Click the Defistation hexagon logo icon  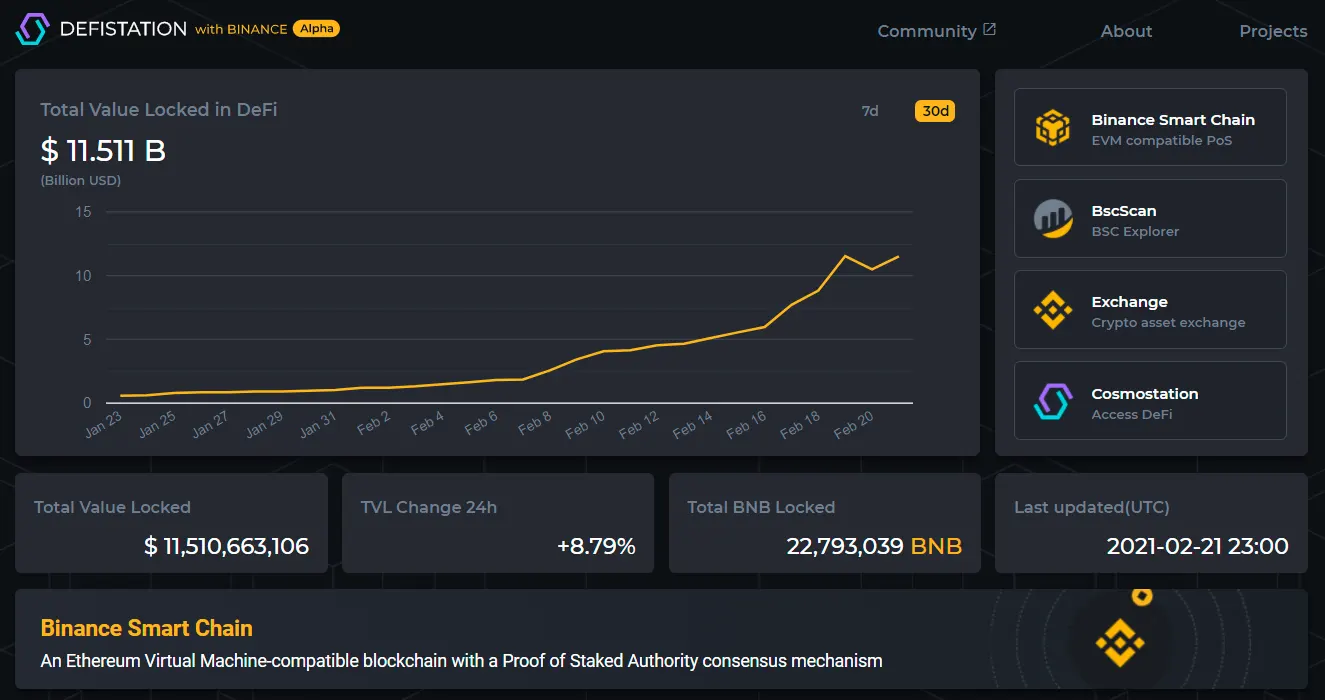tap(32, 29)
